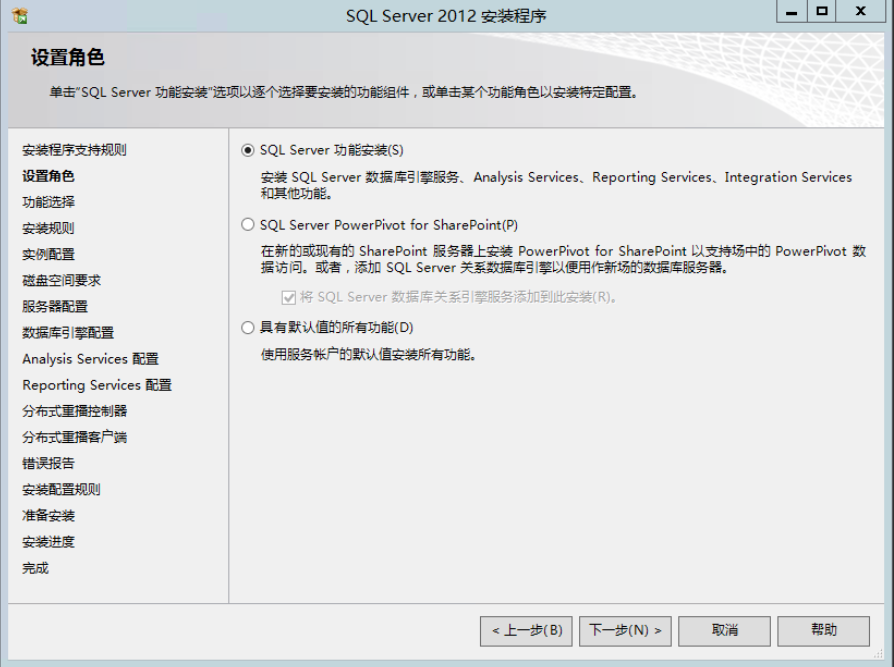Viewport: 894px width, 667px height.
Task: Click 实例配置 step in sidebar
Action: (48, 255)
